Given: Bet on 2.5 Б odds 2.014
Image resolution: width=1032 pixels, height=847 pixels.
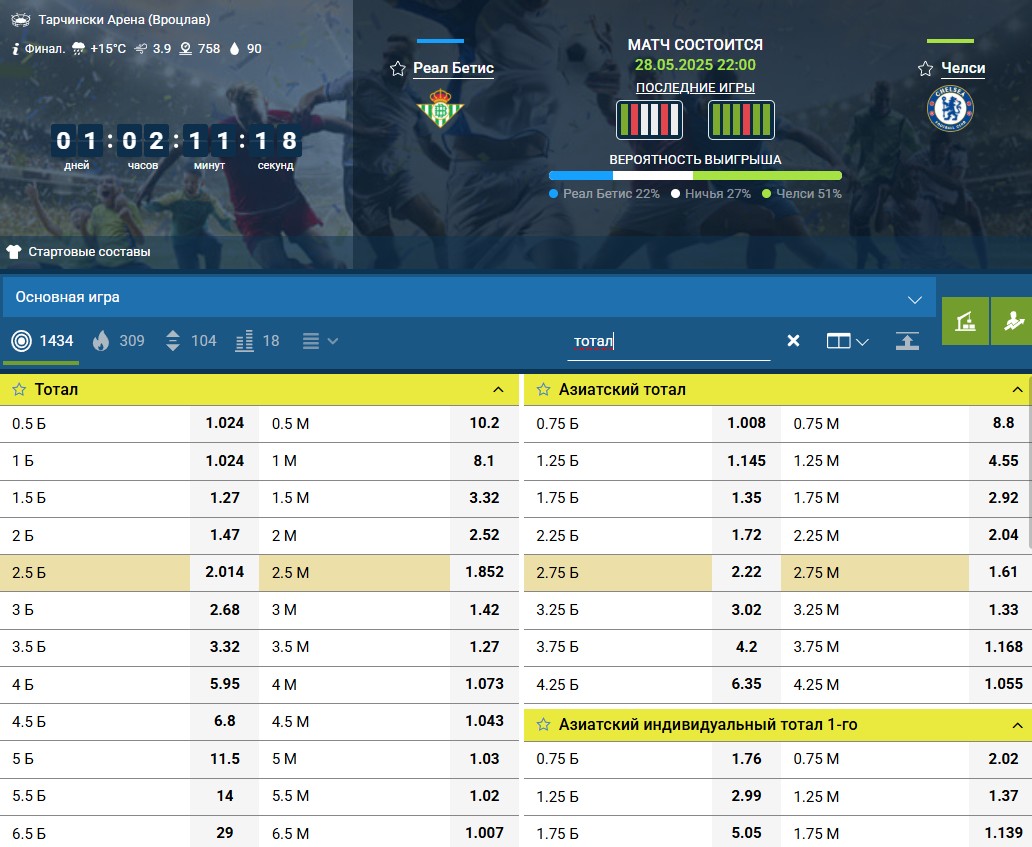Looking at the screenshot, I should [224, 572].
